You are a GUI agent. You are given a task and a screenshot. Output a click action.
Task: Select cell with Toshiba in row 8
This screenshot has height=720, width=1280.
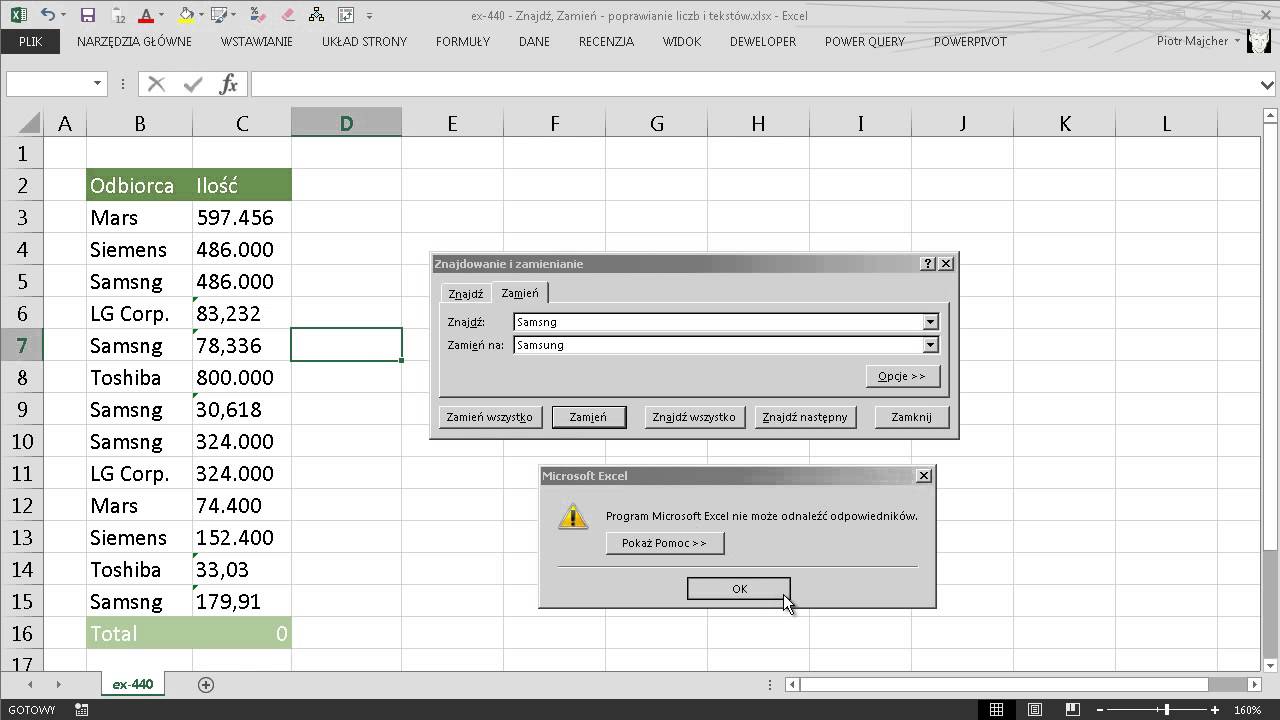tap(139, 378)
